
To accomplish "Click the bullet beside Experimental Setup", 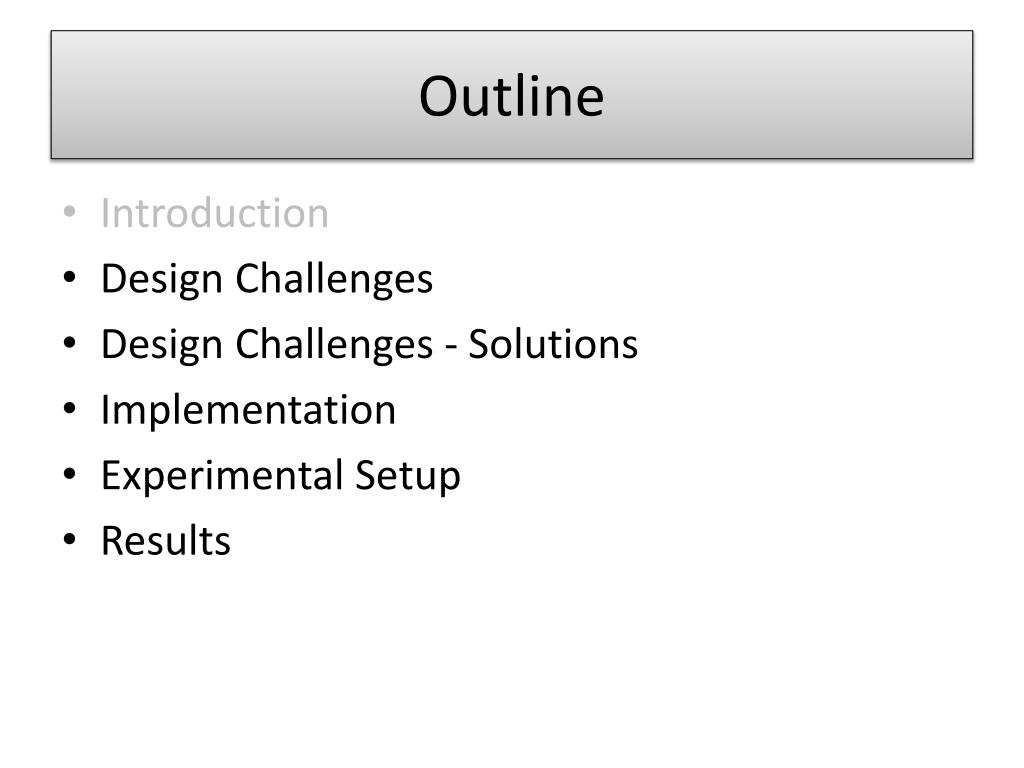I will click(x=69, y=474).
